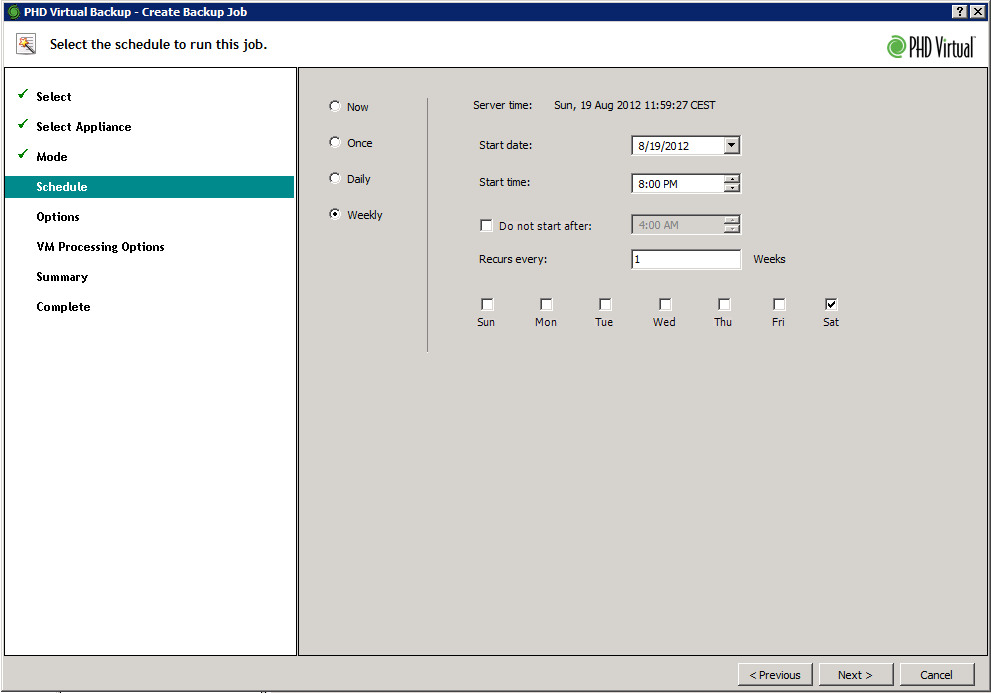Click the PHD Virtual logo
The image size is (991, 693).
[x=931, y=47]
